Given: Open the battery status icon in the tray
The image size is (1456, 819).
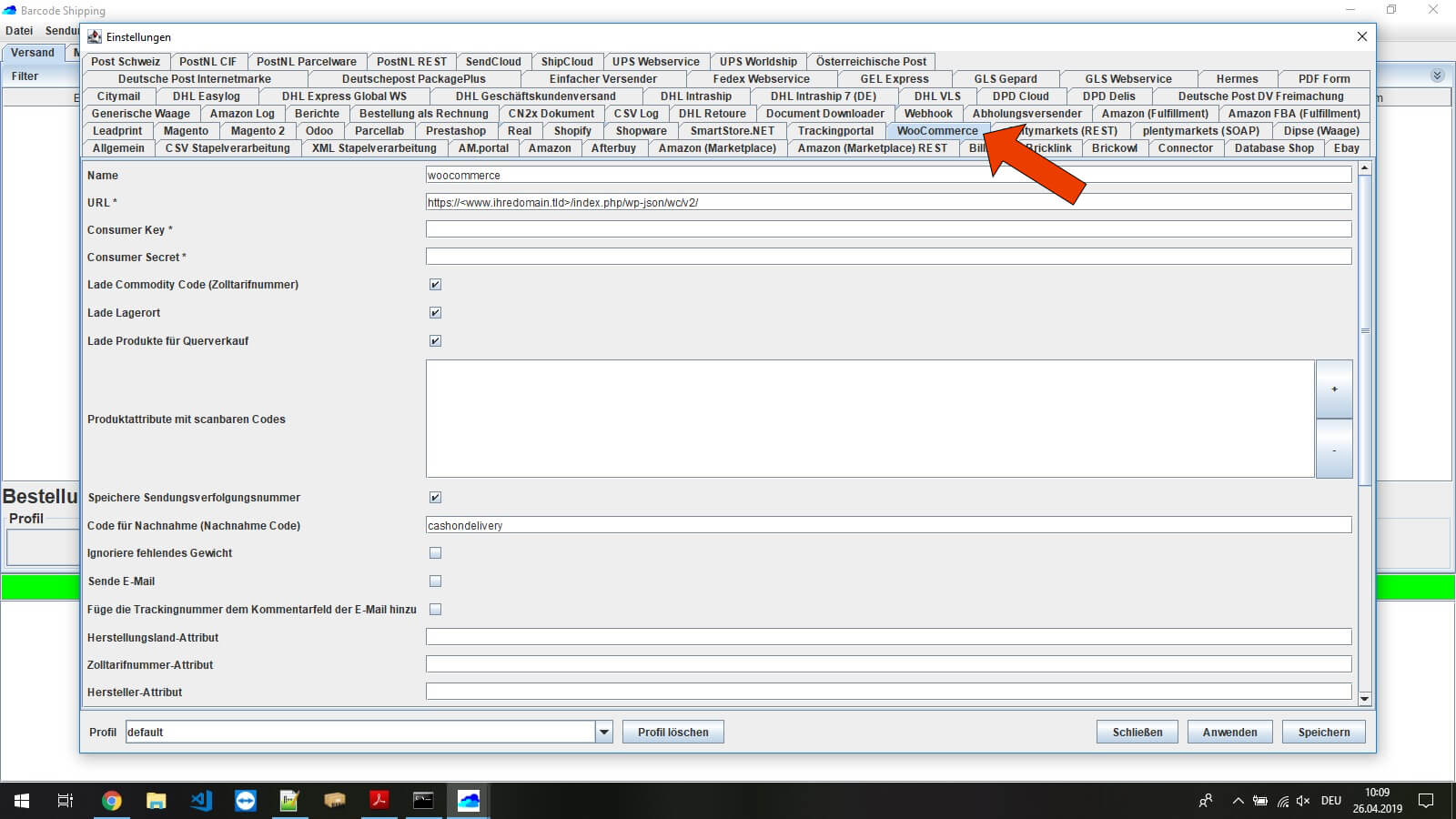Looking at the screenshot, I should coord(1260,801).
